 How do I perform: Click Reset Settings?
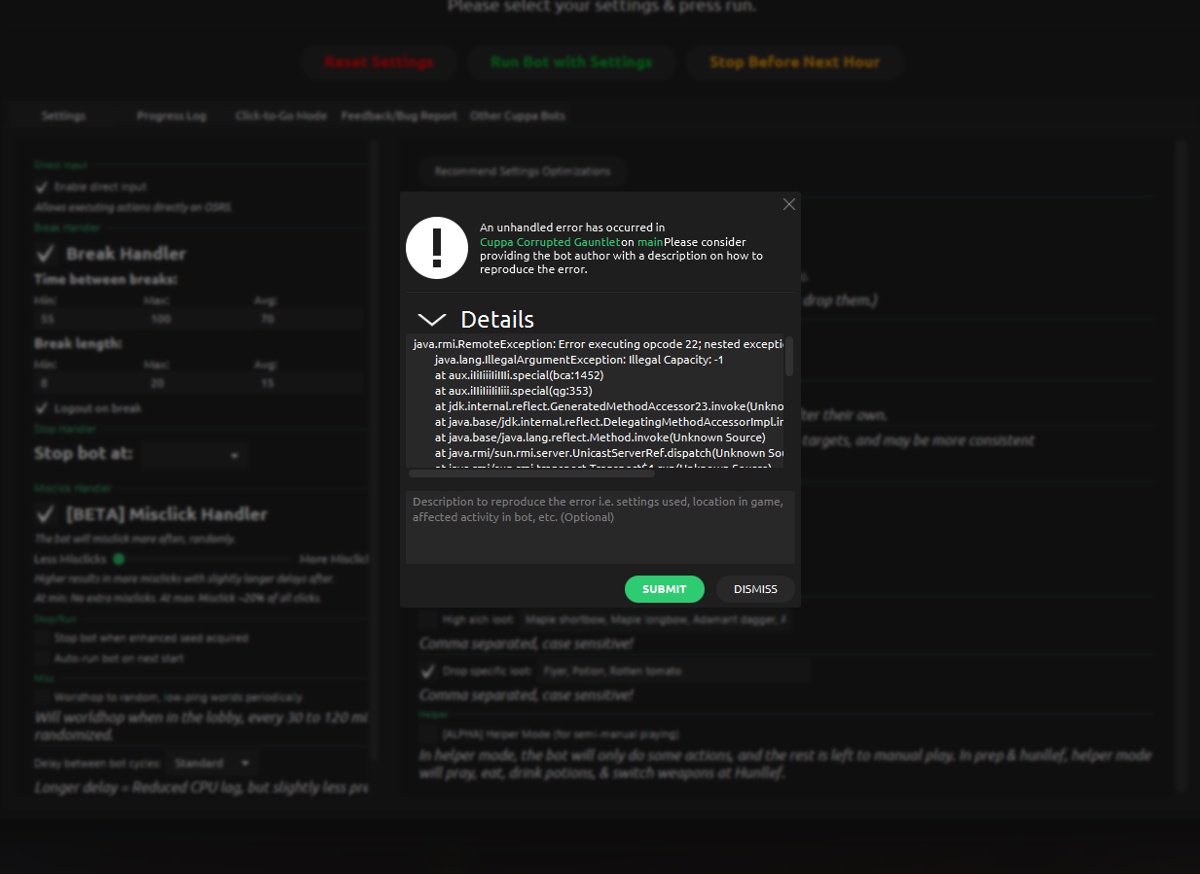(378, 62)
